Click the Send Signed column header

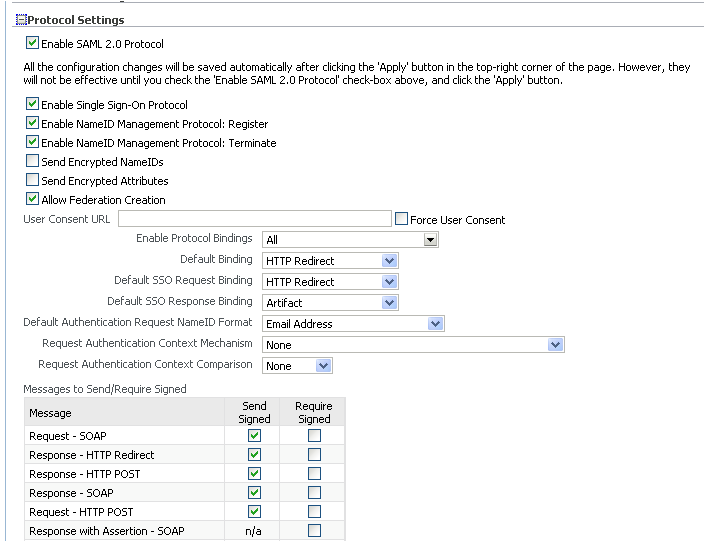[x=254, y=413]
